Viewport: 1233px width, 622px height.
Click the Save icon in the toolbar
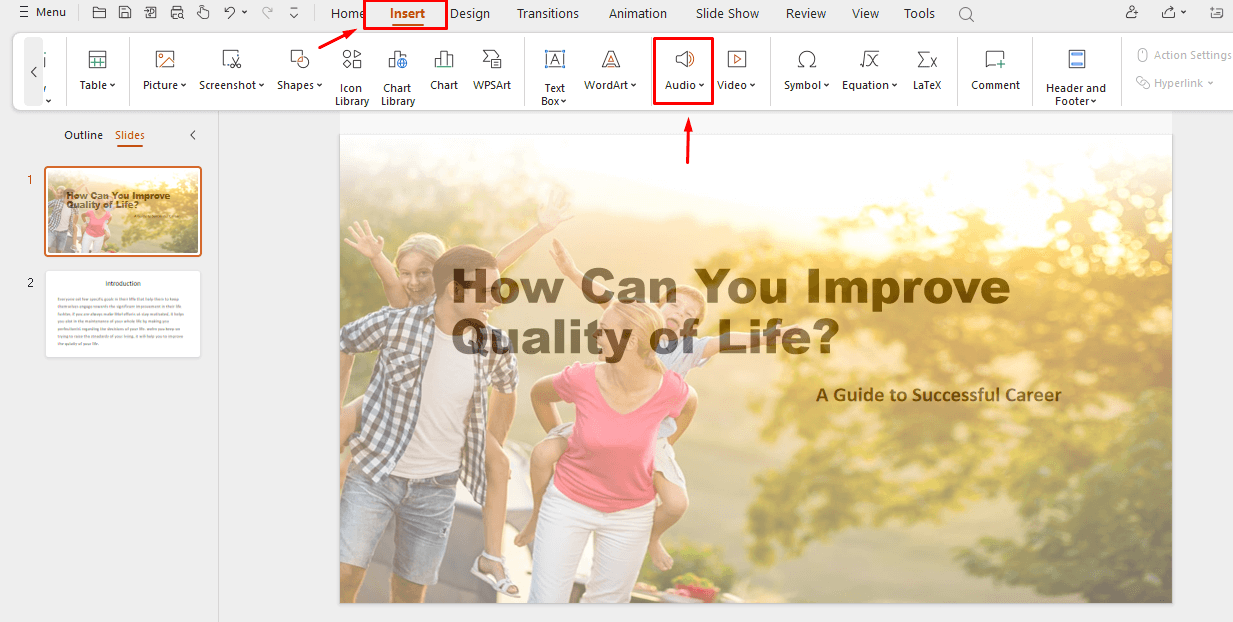(x=124, y=12)
